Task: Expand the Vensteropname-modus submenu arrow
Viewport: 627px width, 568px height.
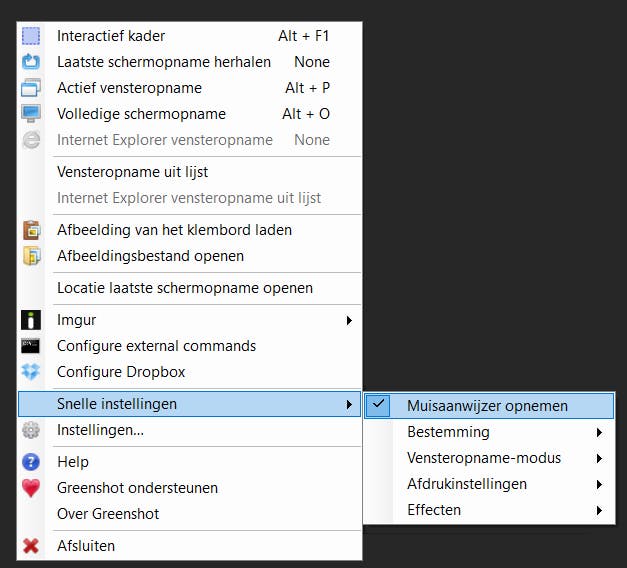Action: pyautogui.click(x=599, y=458)
